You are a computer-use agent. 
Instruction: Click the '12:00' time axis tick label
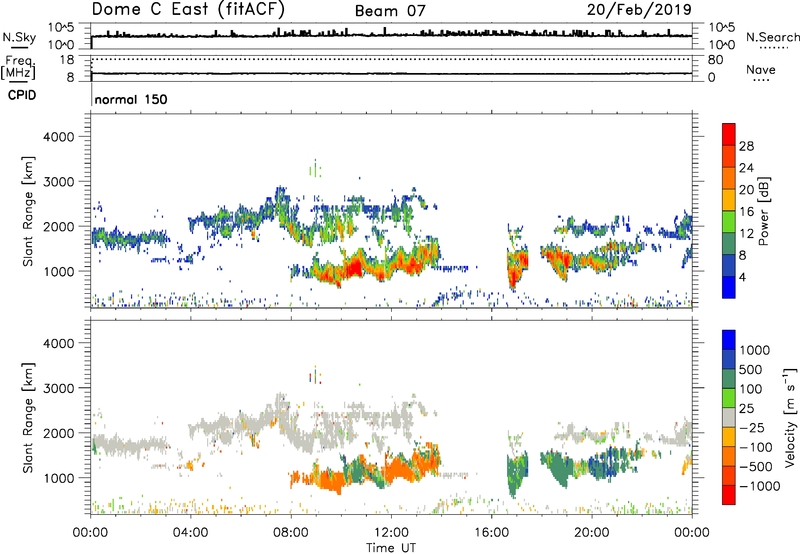coord(391,533)
